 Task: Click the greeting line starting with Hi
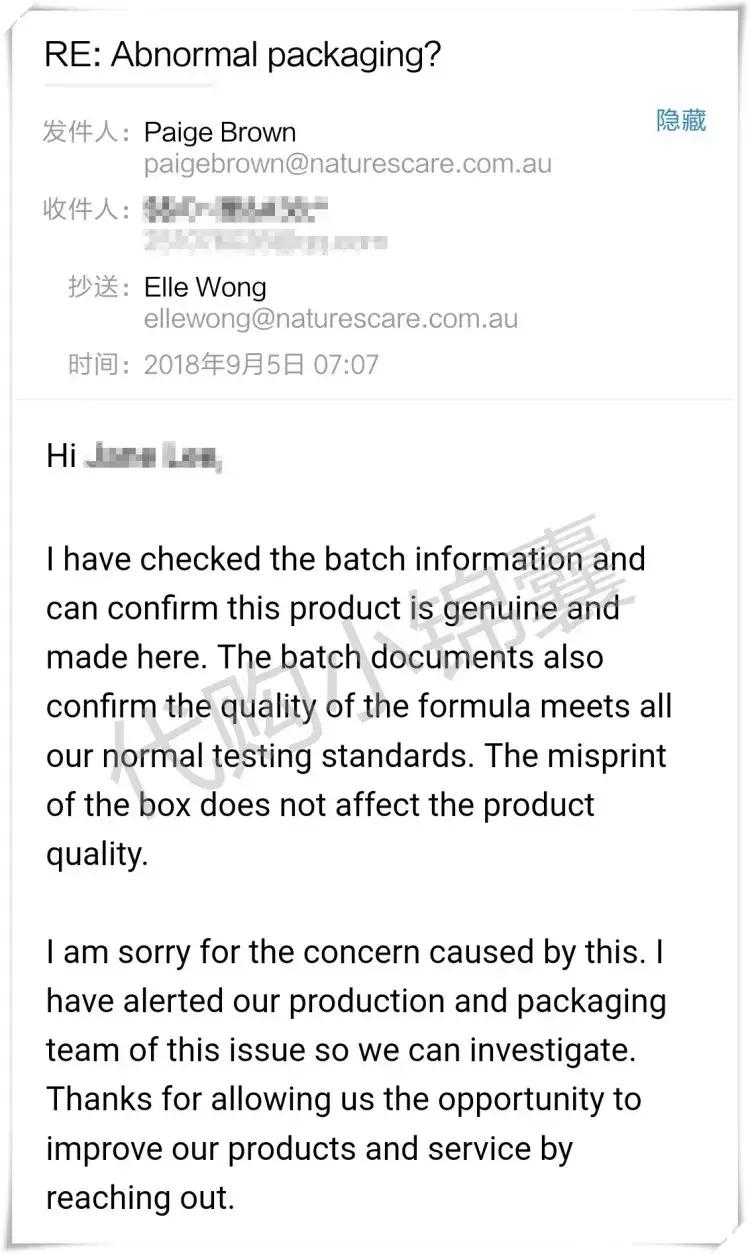tap(110, 456)
